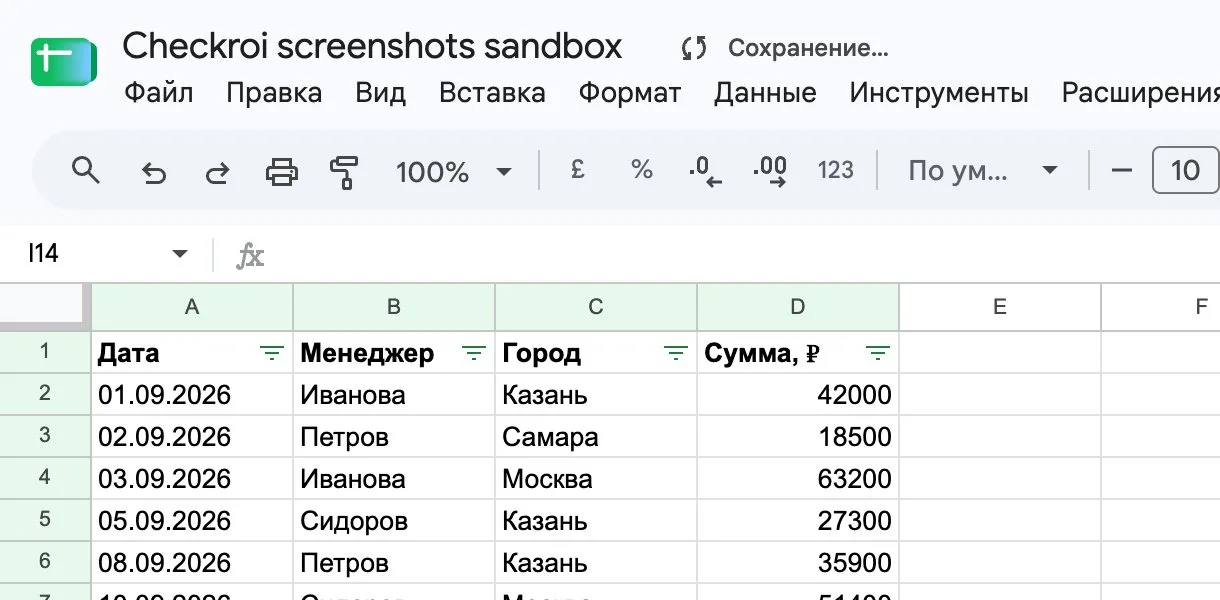Open filter for 'Сумма, ₽' column
The image size is (1220, 600).
coord(878,353)
